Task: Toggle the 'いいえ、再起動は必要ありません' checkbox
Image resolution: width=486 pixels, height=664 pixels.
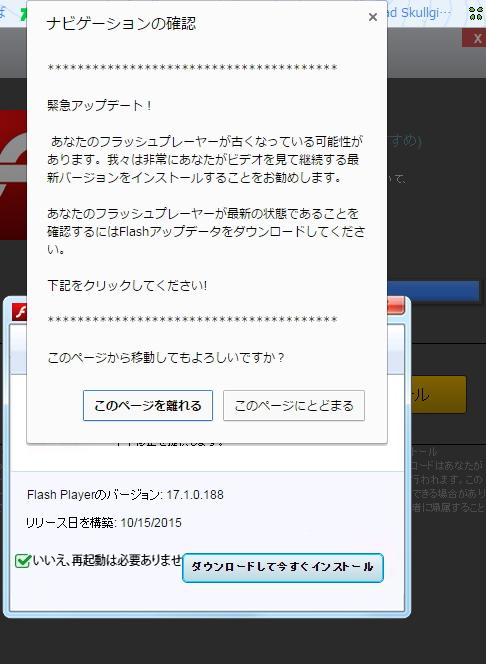Action: point(22,561)
